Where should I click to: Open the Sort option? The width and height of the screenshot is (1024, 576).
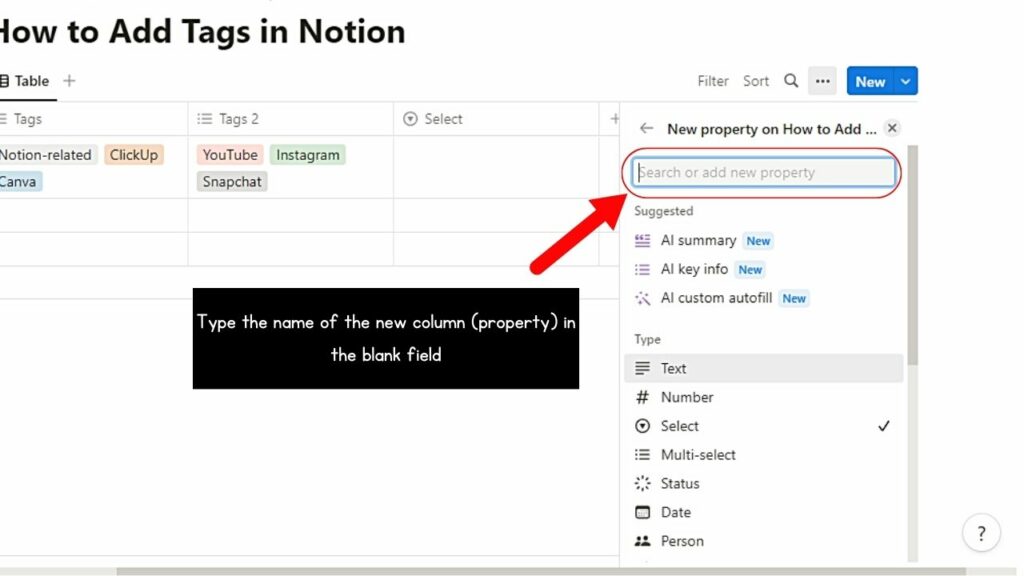756,81
